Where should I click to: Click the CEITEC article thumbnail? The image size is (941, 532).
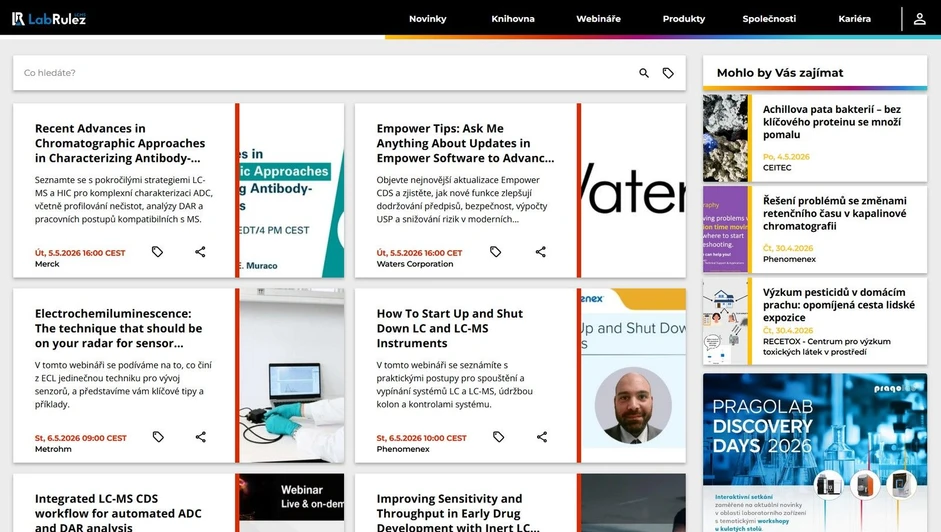pyautogui.click(x=725, y=138)
